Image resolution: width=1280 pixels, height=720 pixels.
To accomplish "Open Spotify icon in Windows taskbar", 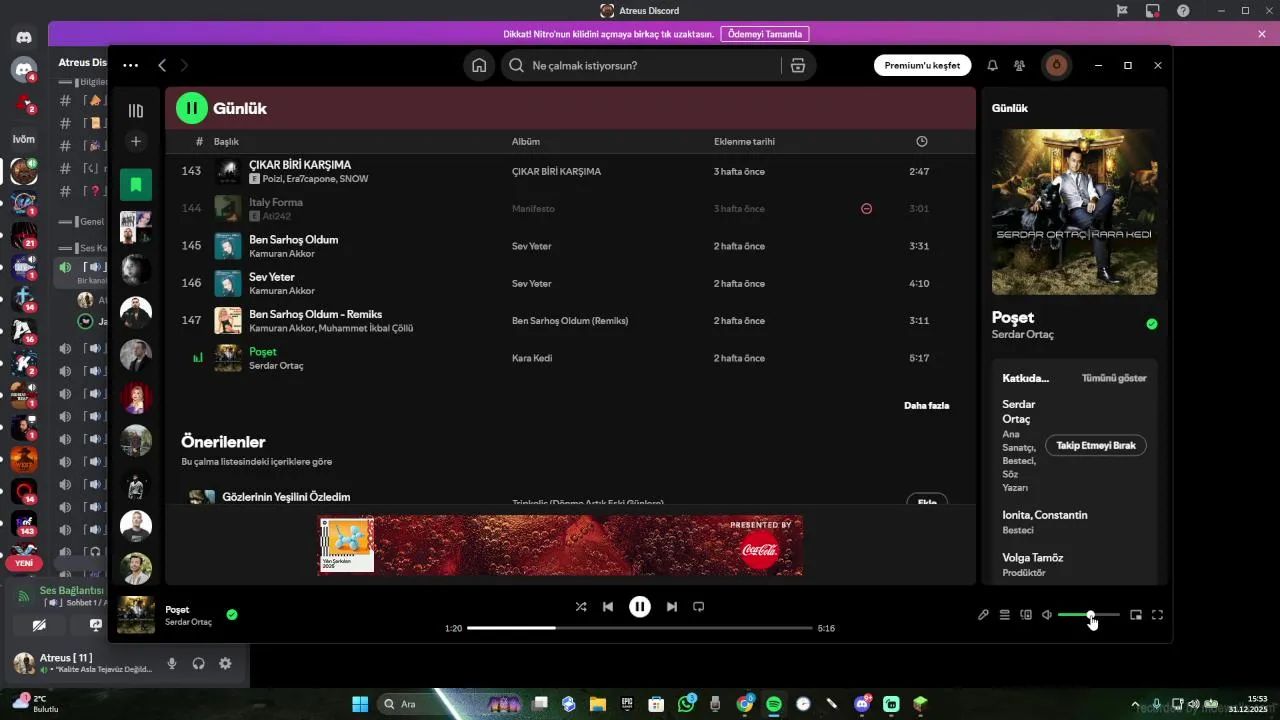I will pos(774,704).
